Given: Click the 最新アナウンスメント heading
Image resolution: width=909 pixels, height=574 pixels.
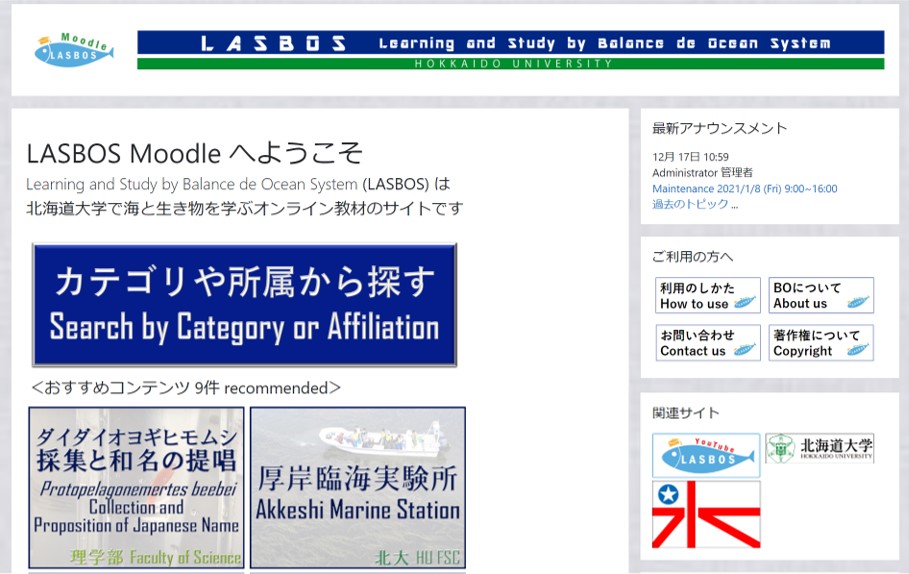Looking at the screenshot, I should [x=719, y=128].
